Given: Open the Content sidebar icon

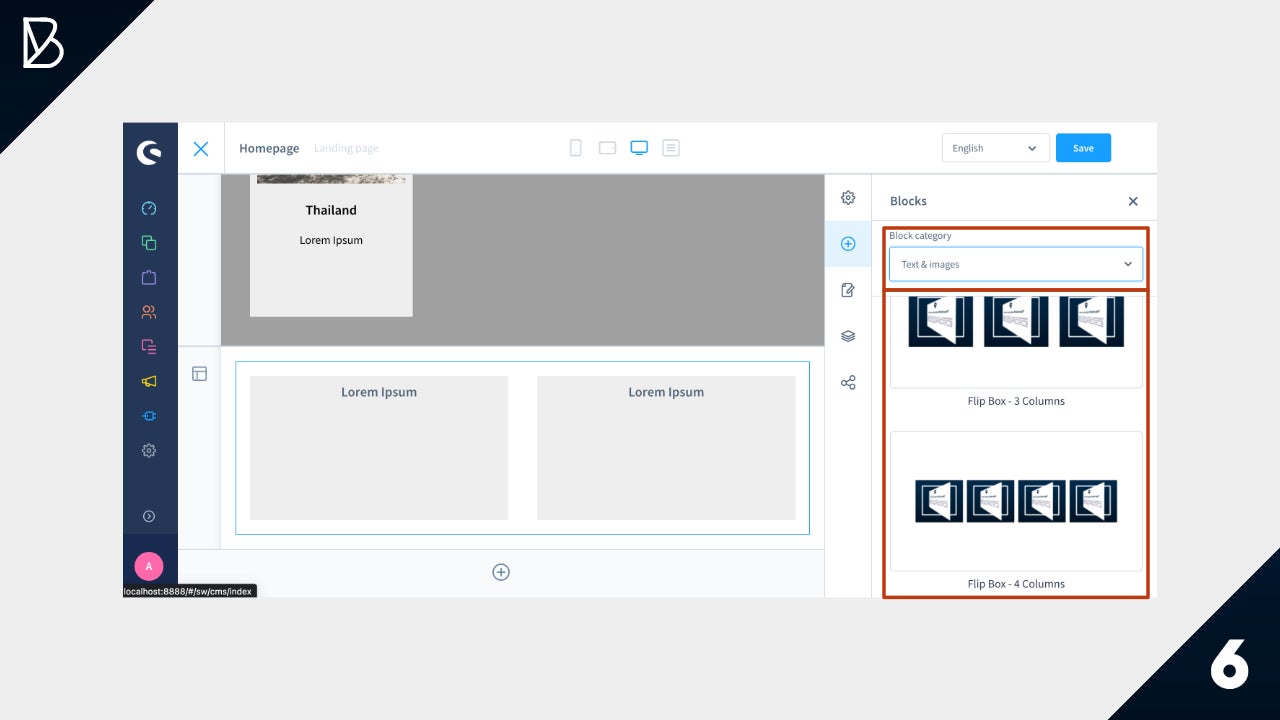Looking at the screenshot, I should point(149,347).
